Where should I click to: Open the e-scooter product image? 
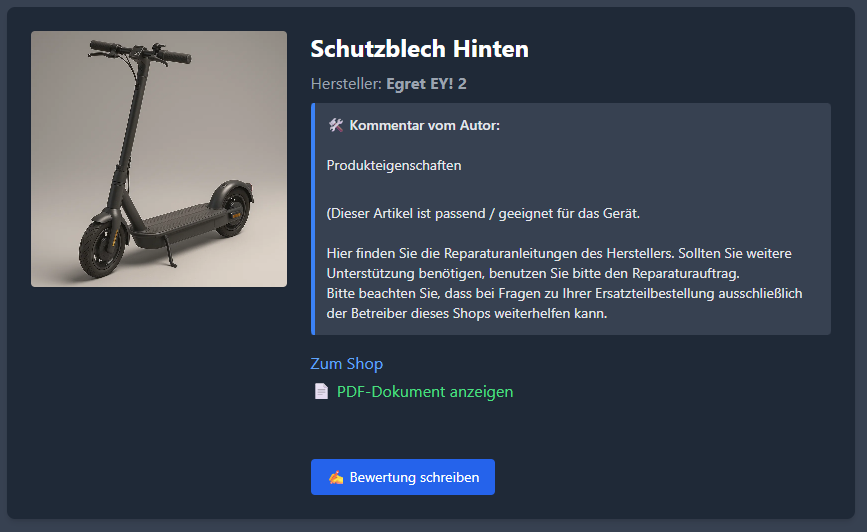point(159,159)
